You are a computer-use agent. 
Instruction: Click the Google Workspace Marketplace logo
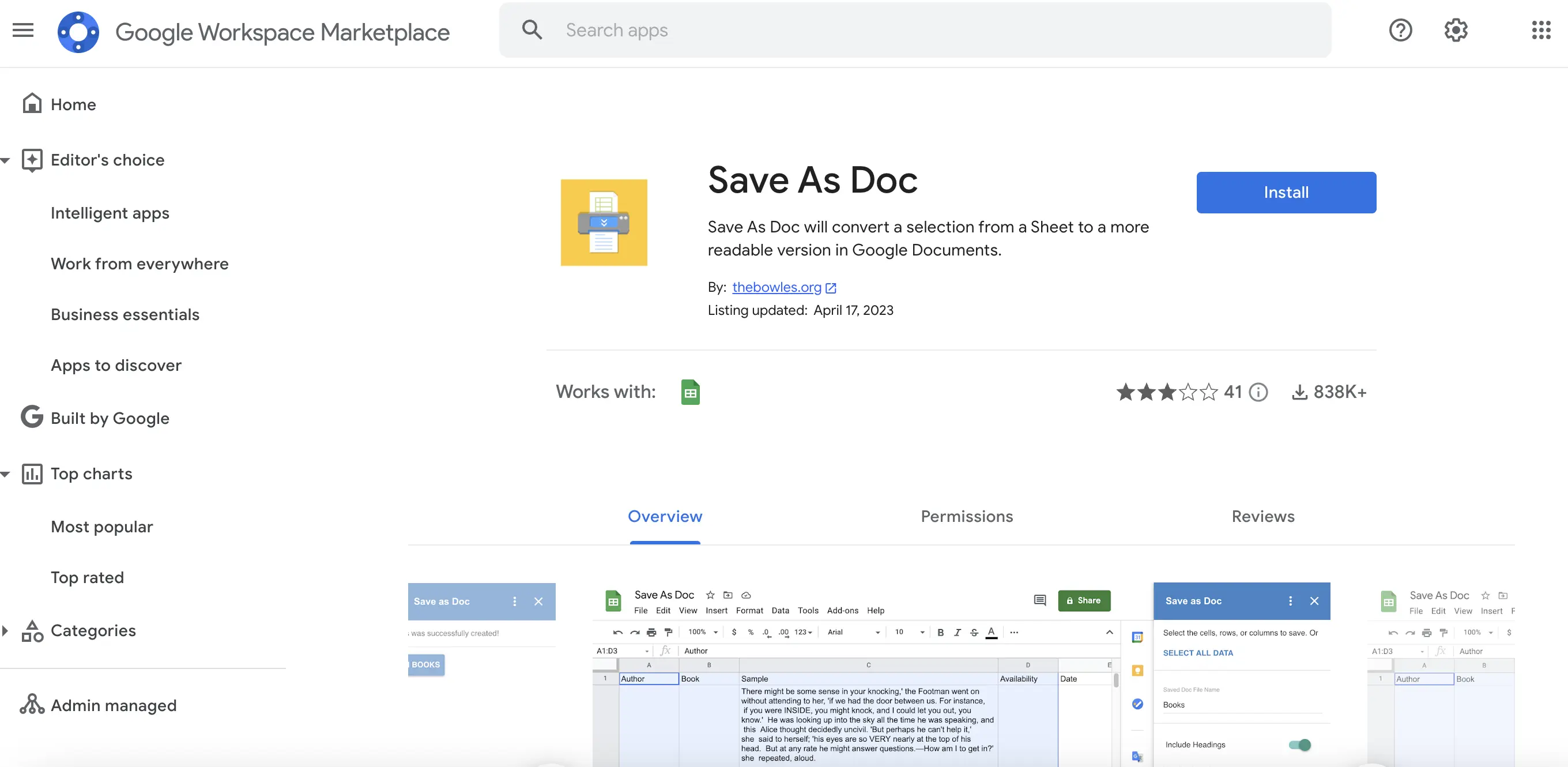point(78,32)
